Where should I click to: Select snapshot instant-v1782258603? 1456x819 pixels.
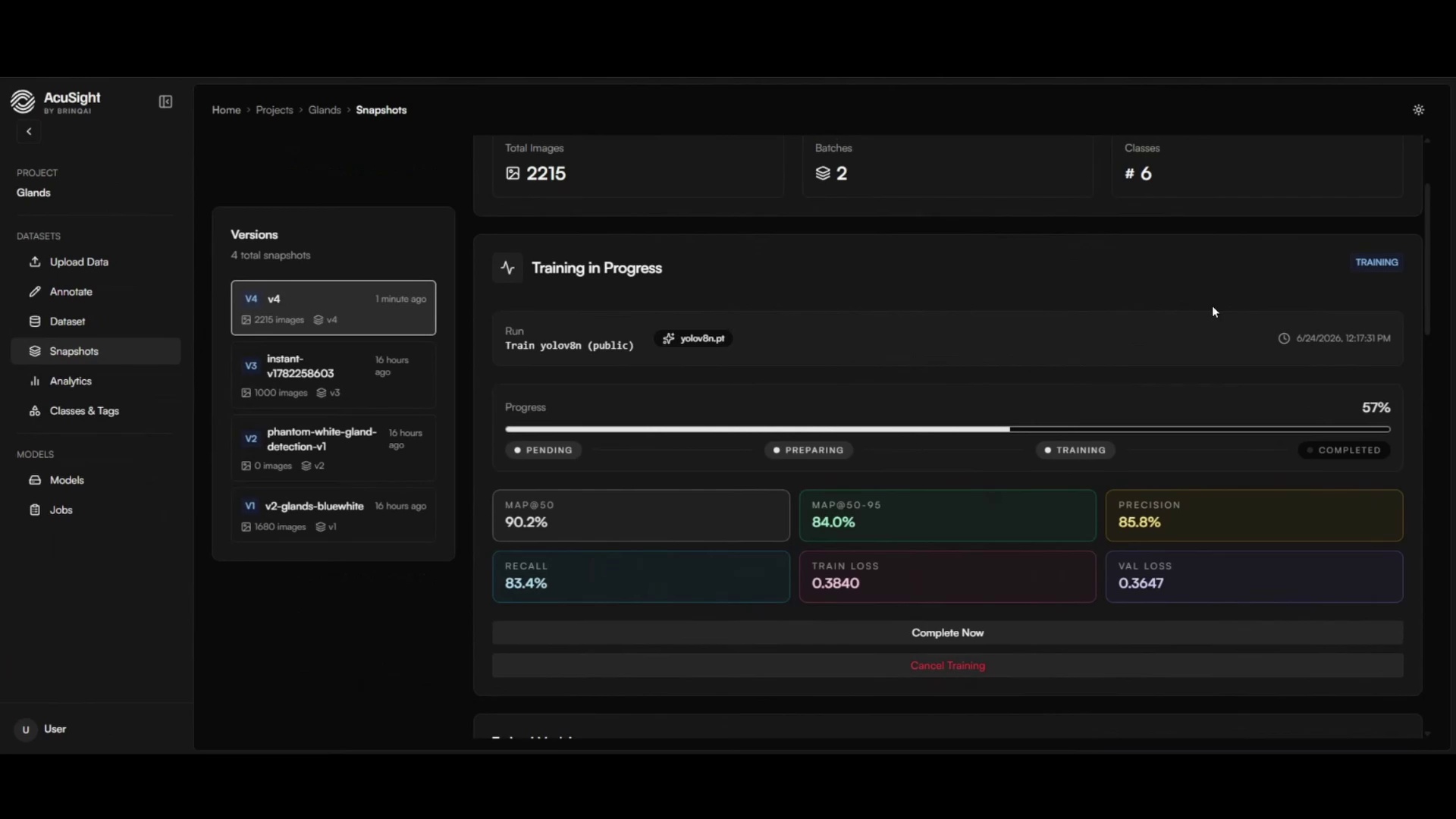[x=334, y=375]
